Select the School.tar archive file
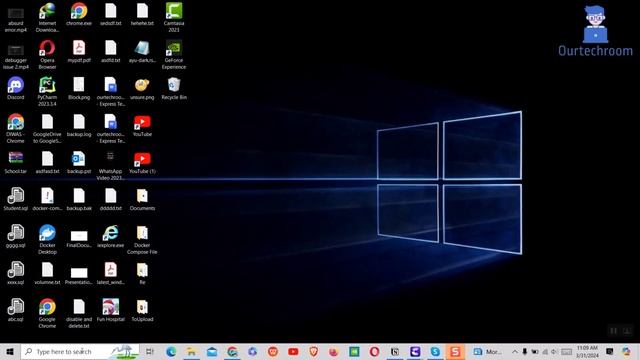The image size is (640, 360). click(x=16, y=162)
